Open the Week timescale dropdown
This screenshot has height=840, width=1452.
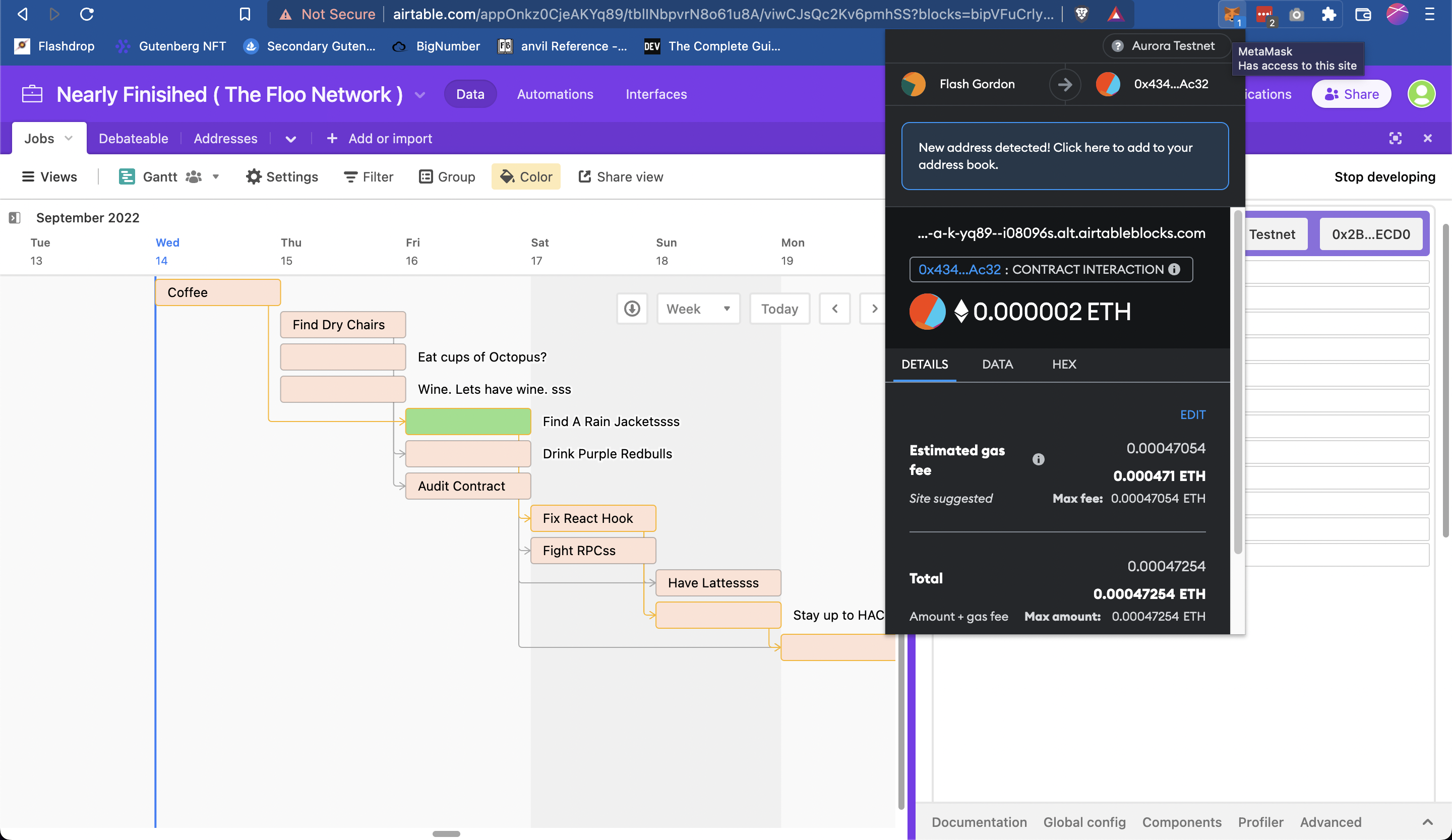click(x=698, y=309)
